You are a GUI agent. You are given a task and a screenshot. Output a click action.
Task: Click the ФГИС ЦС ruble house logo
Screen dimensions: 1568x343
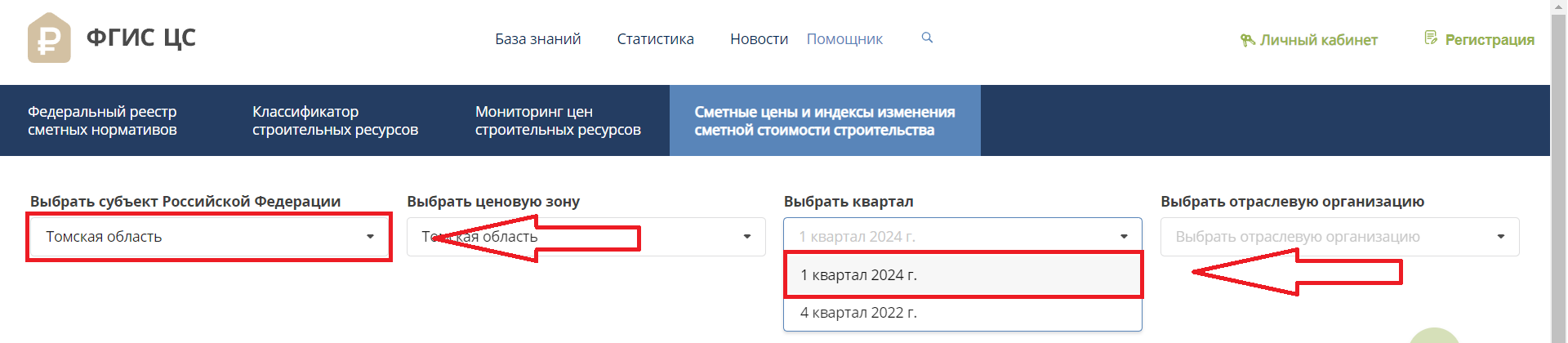click(x=49, y=38)
